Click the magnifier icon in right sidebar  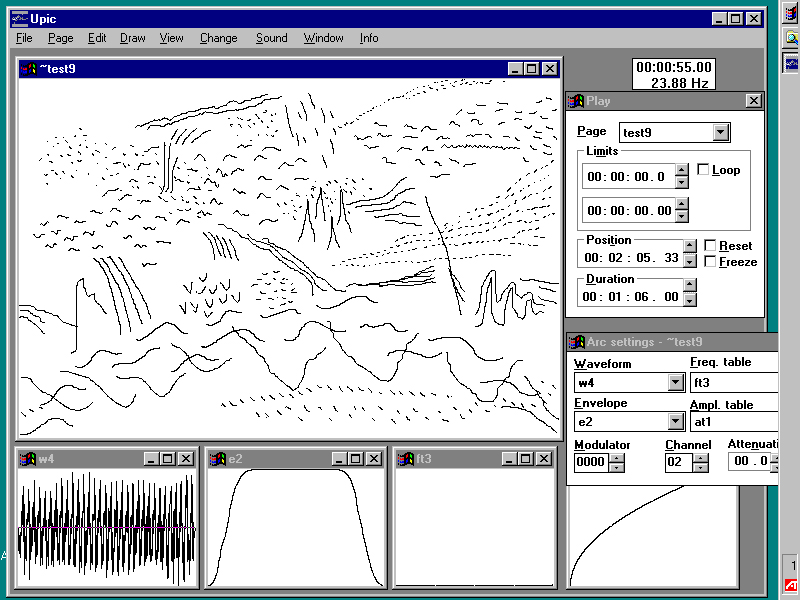tap(791, 38)
